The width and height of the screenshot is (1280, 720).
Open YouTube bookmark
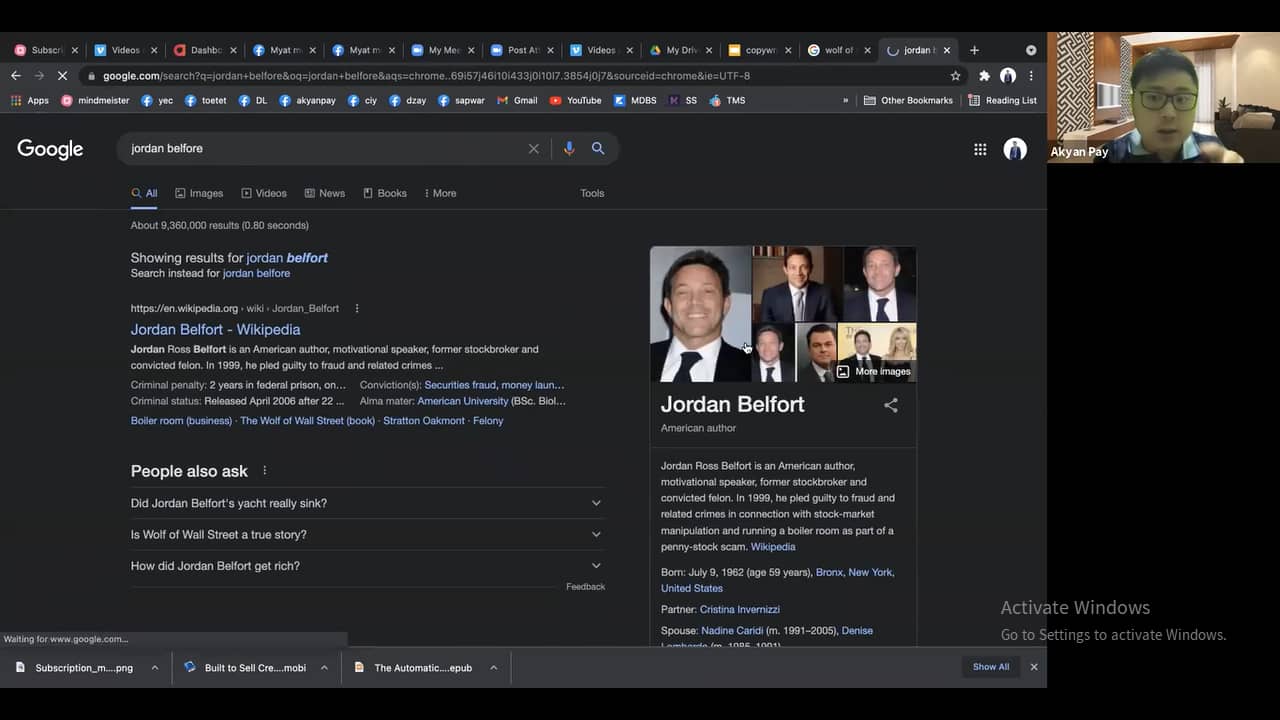point(576,100)
